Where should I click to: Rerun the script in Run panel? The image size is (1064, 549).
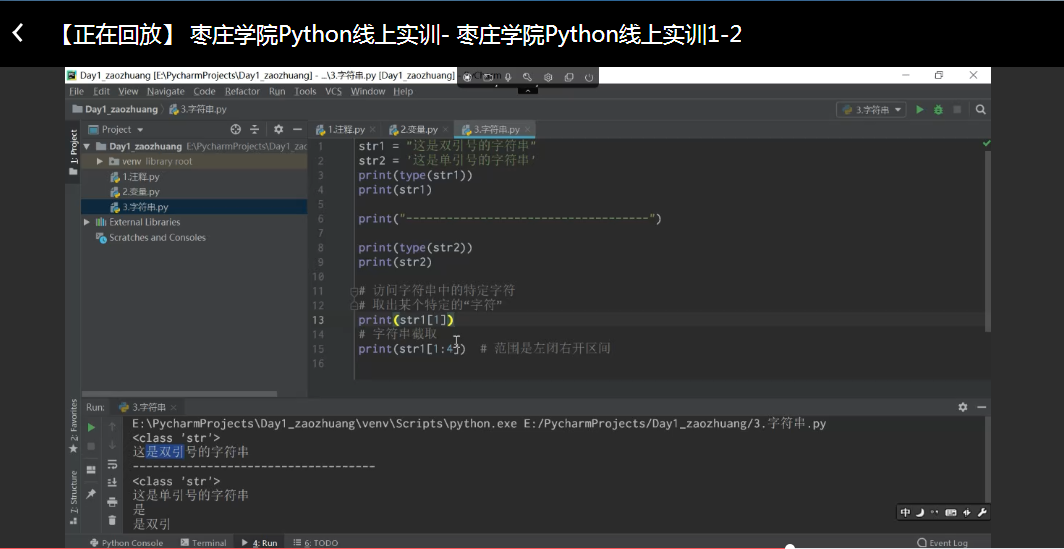[92, 427]
